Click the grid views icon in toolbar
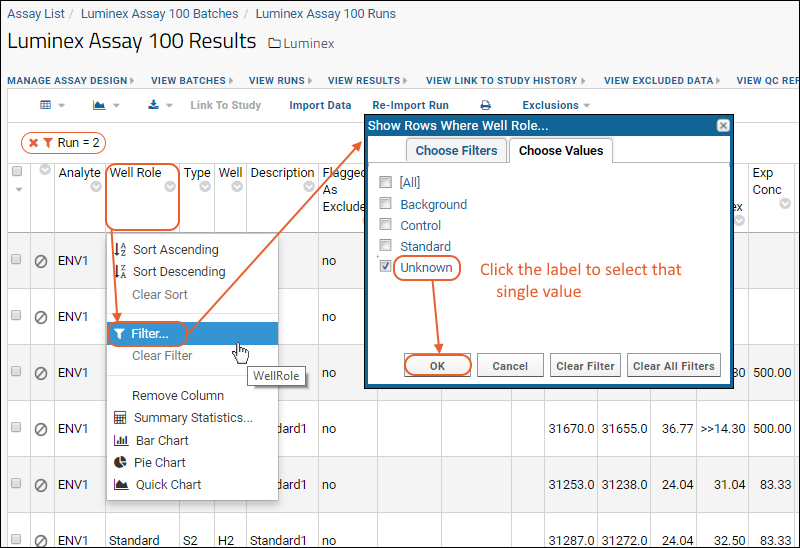The image size is (800, 548). [46, 105]
